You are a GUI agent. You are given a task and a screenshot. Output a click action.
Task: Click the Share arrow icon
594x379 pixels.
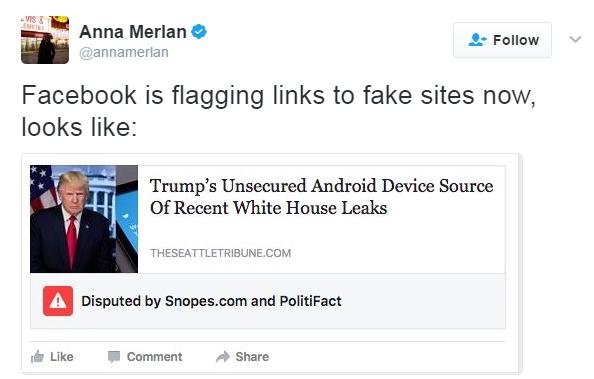[223, 357]
